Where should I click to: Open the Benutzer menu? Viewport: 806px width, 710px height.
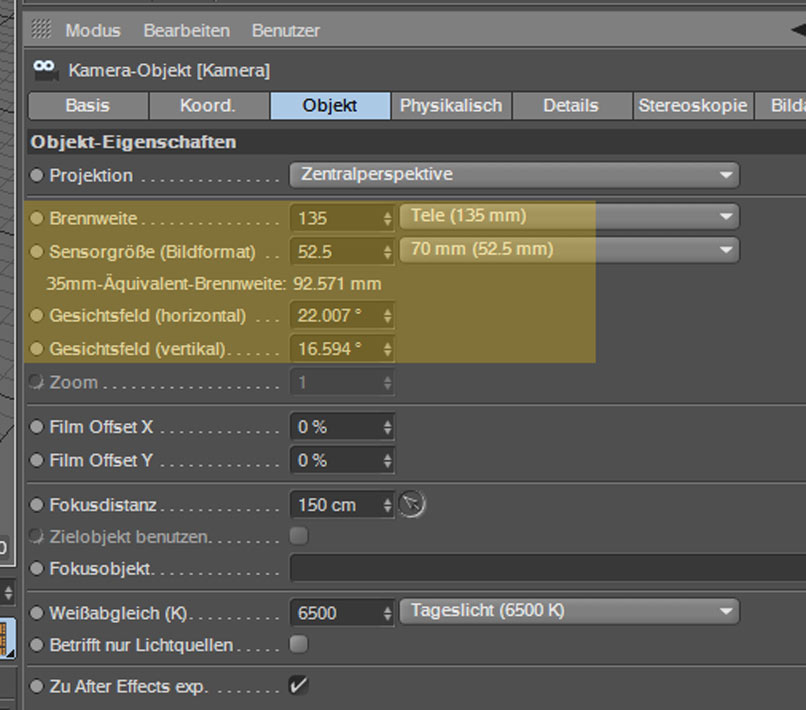click(x=286, y=30)
